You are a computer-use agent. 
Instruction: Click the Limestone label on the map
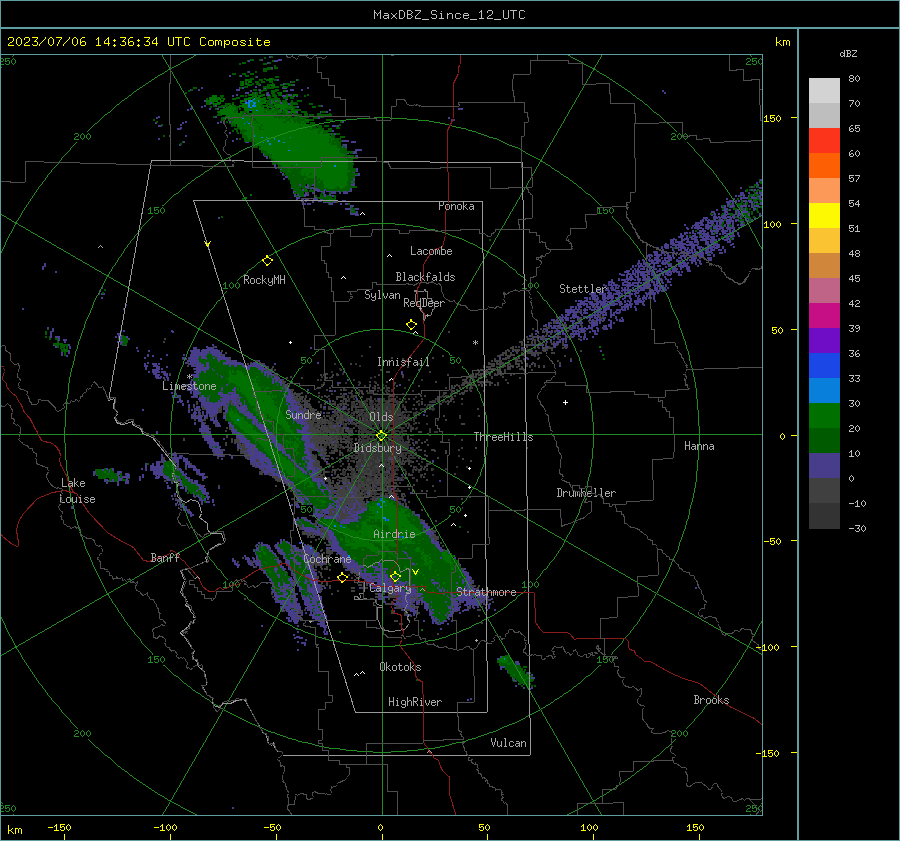point(189,386)
